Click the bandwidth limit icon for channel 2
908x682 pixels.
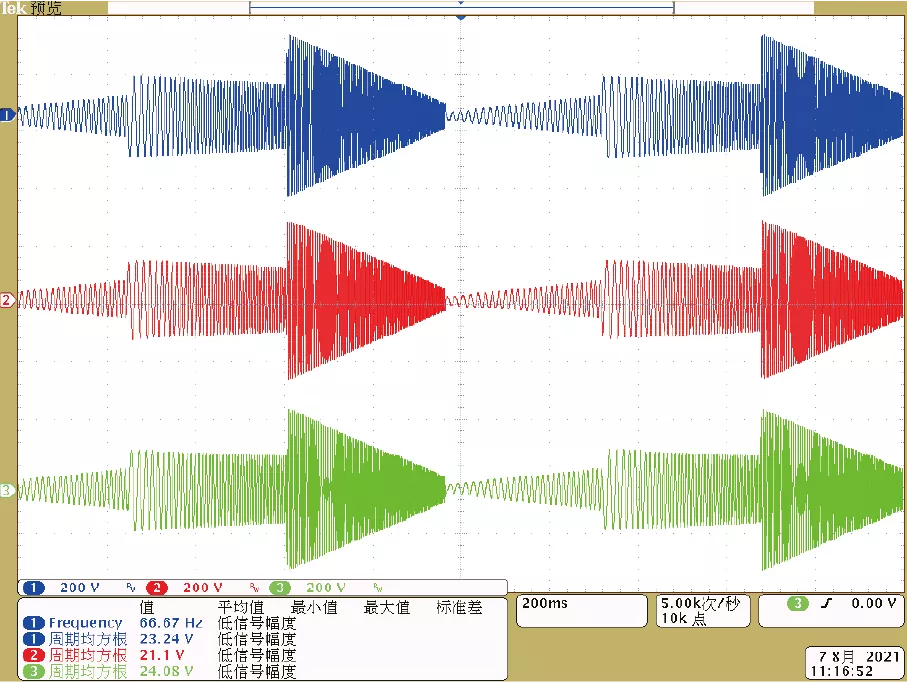tap(254, 588)
